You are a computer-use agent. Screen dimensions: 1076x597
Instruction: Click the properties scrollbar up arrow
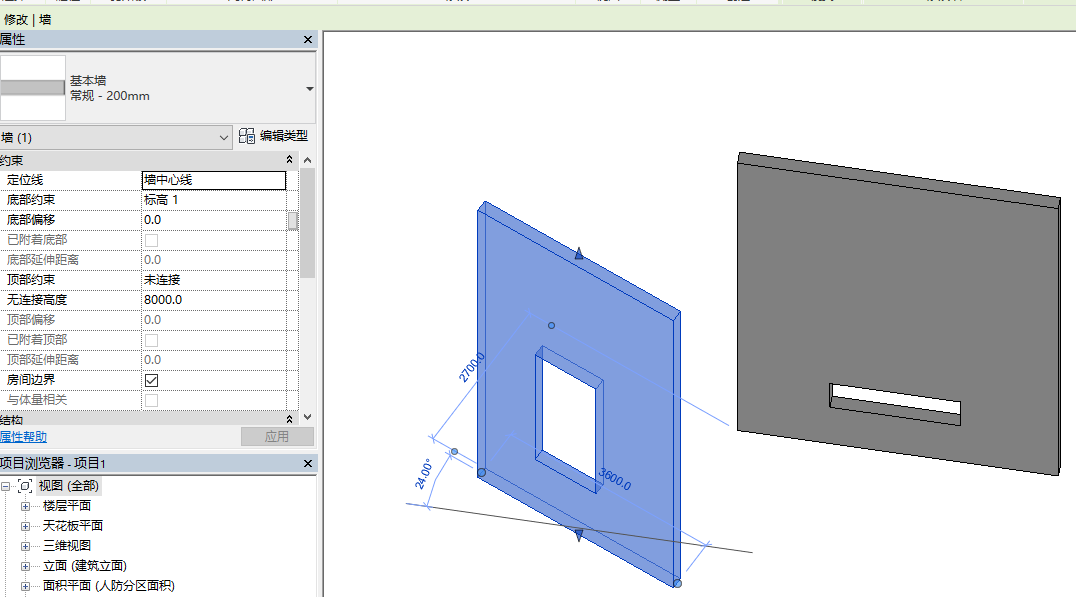(307, 160)
